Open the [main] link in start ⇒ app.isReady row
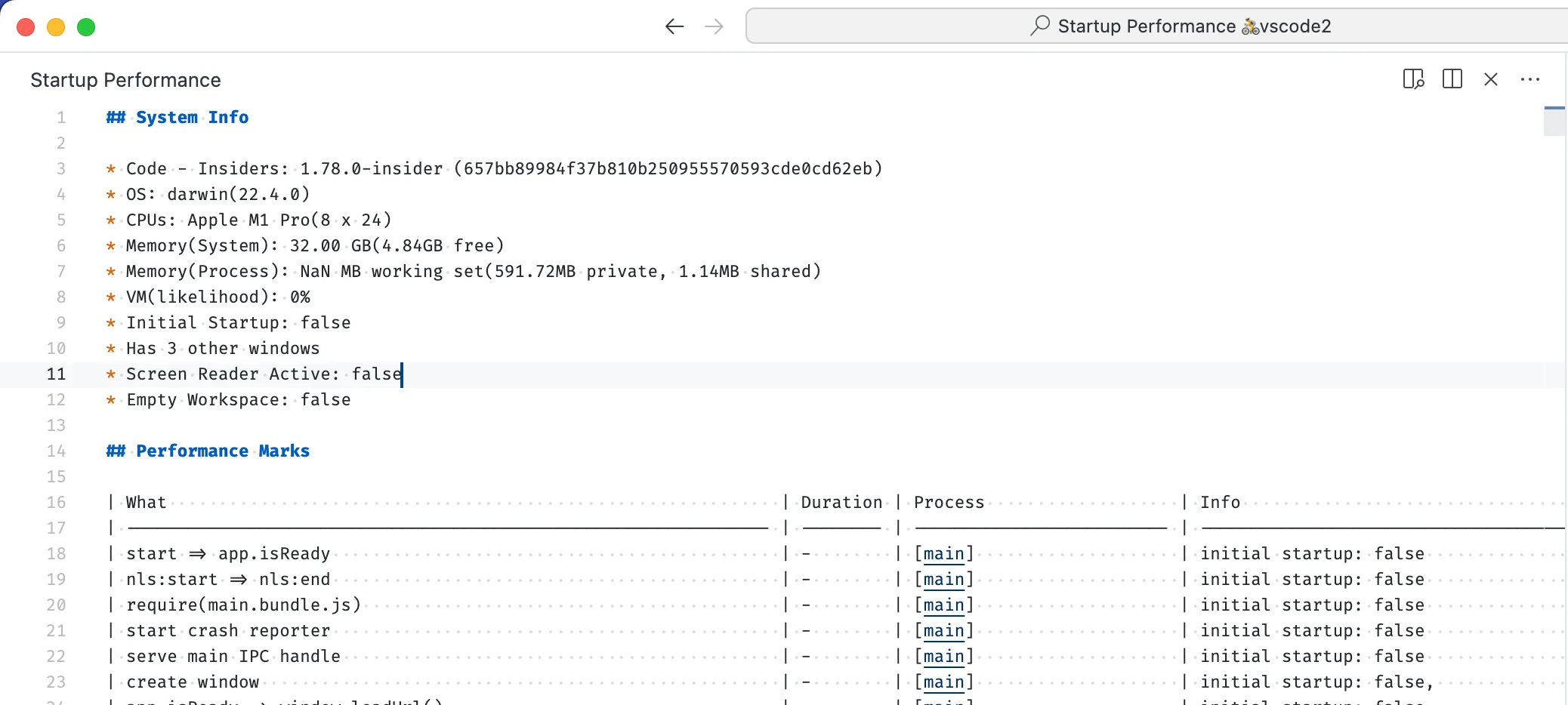This screenshot has width=1568, height=705. point(944,554)
